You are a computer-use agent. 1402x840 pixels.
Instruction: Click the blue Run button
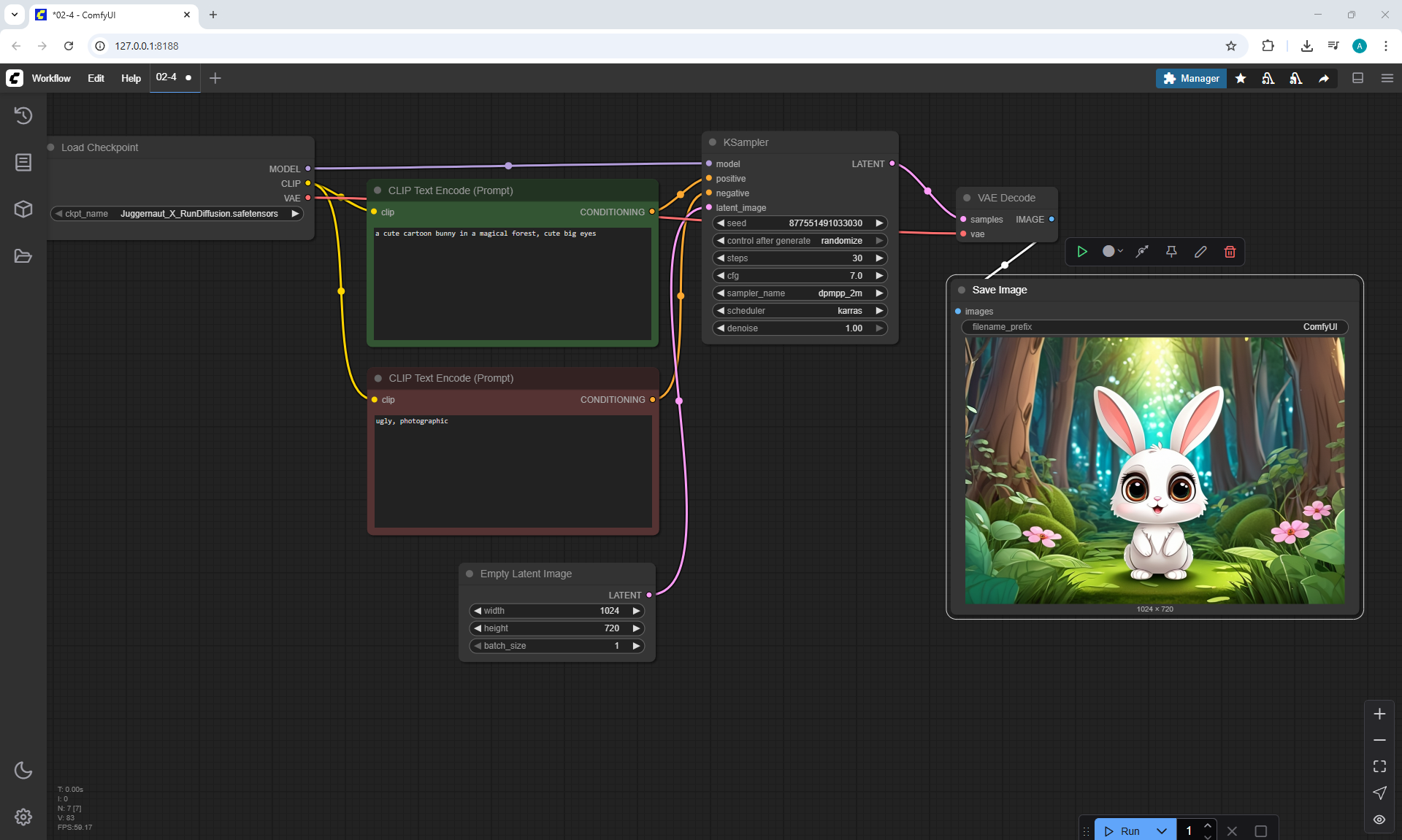(1123, 831)
